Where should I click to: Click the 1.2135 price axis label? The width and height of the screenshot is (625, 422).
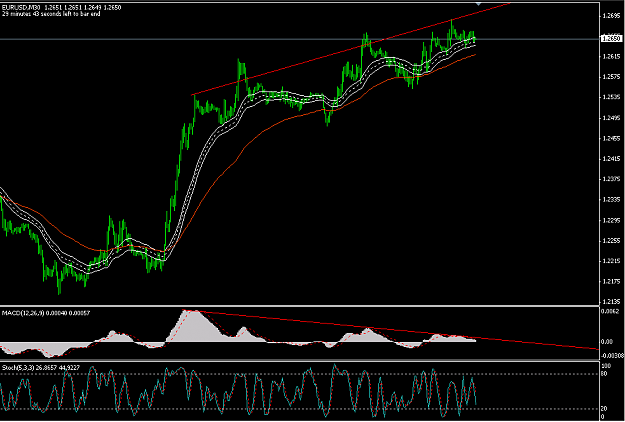point(612,301)
